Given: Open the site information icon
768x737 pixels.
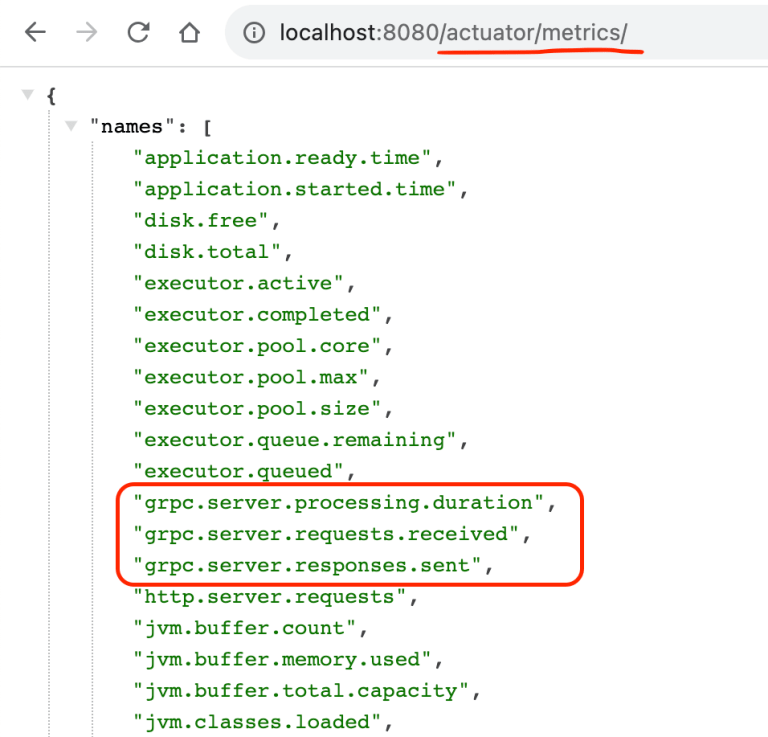Looking at the screenshot, I should click(254, 33).
